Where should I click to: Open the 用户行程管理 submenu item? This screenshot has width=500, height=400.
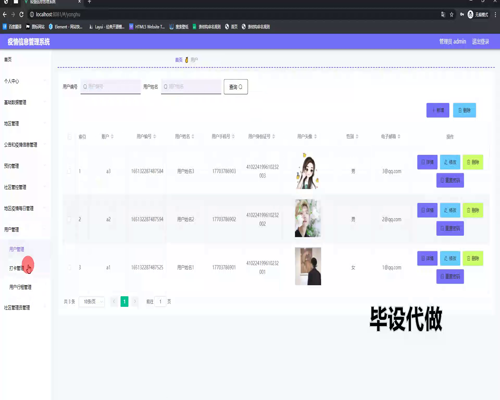(x=25, y=287)
